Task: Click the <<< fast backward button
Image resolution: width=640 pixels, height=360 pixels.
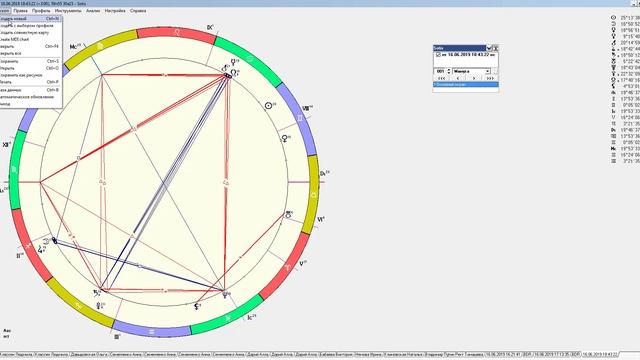Action: pos(441,78)
